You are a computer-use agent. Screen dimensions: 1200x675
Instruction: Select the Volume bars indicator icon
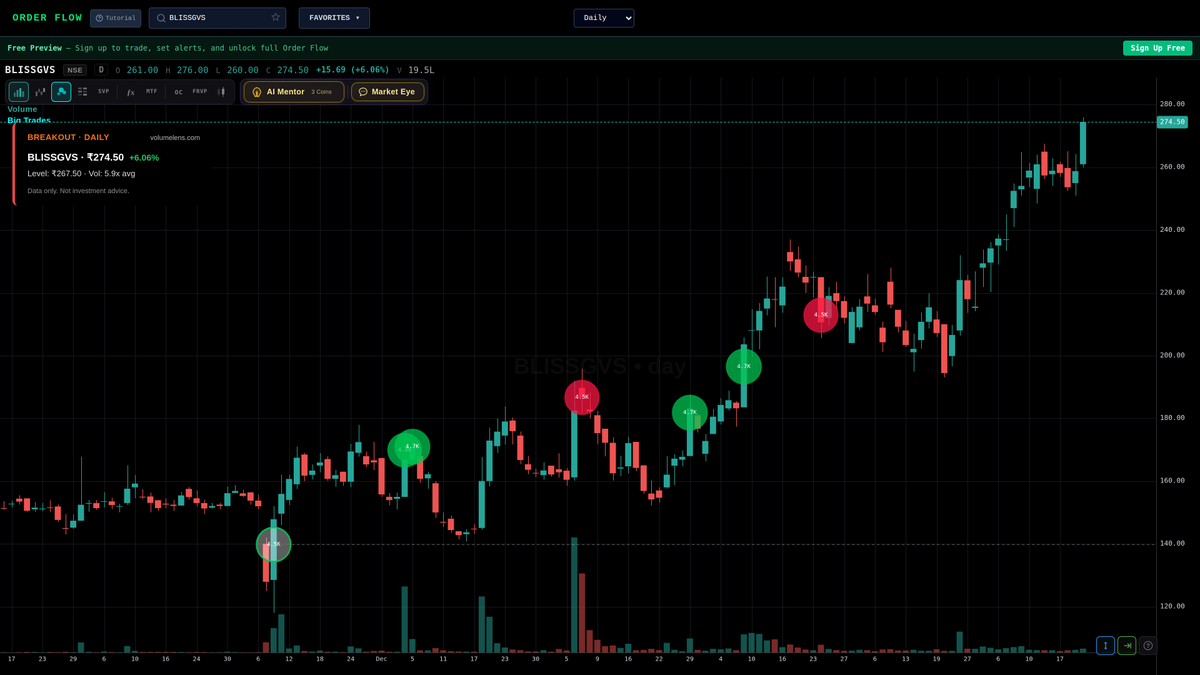(18, 91)
